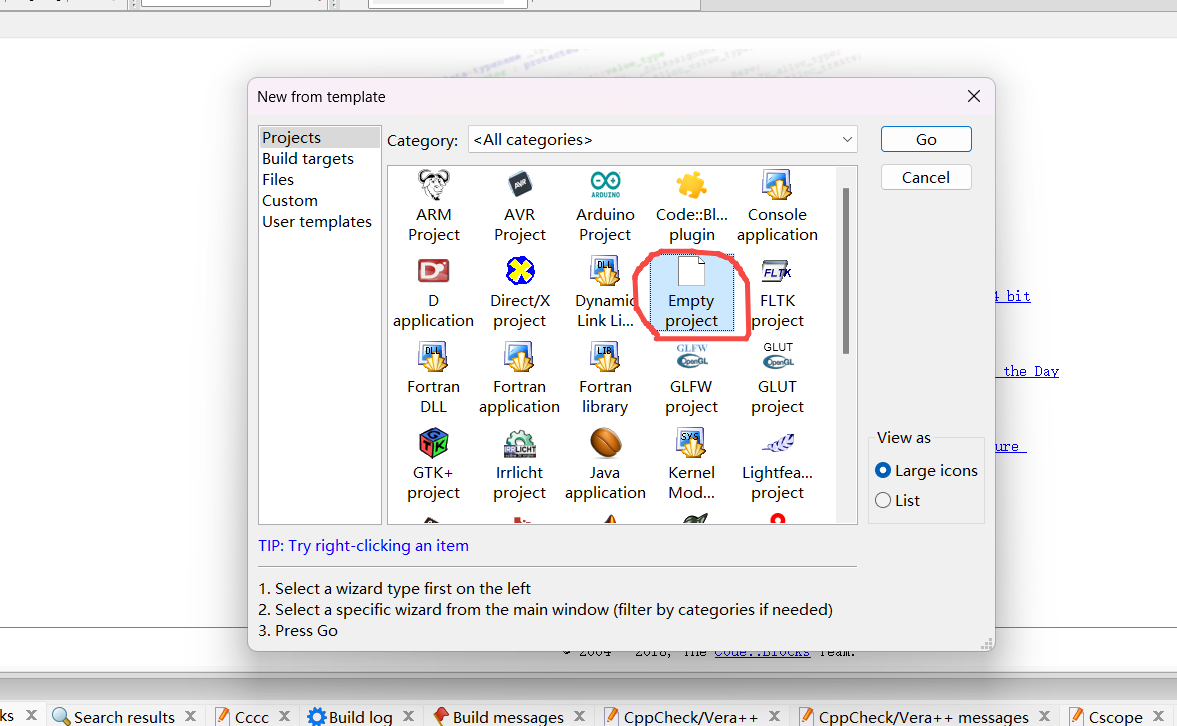Select the ARM Project template icon
The height and width of the screenshot is (726, 1177).
pos(434,206)
